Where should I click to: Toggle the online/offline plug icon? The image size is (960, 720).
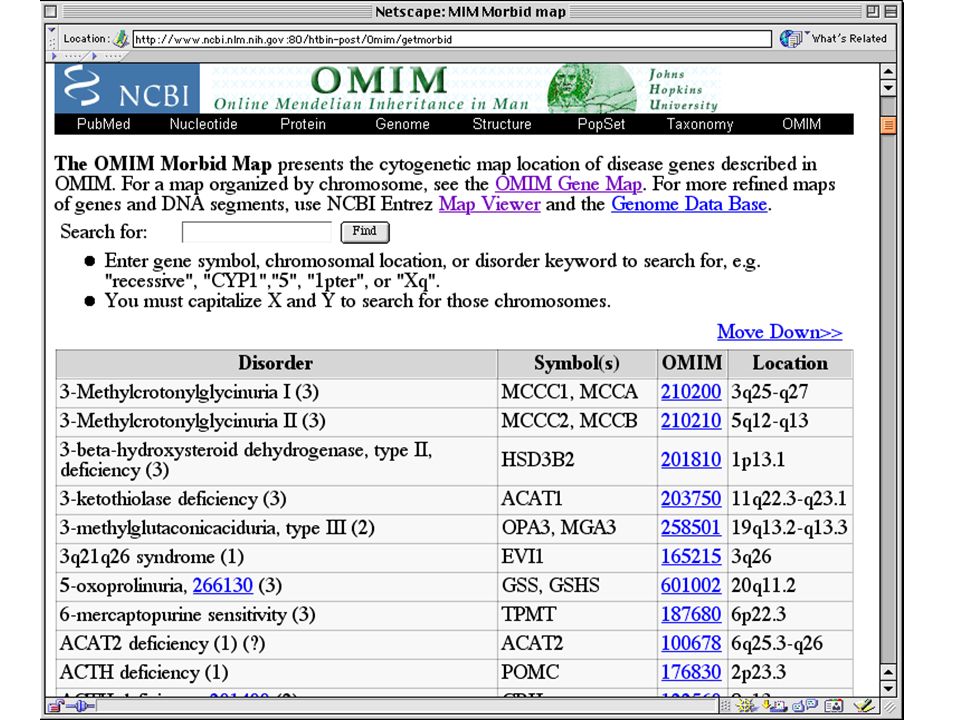(81, 706)
